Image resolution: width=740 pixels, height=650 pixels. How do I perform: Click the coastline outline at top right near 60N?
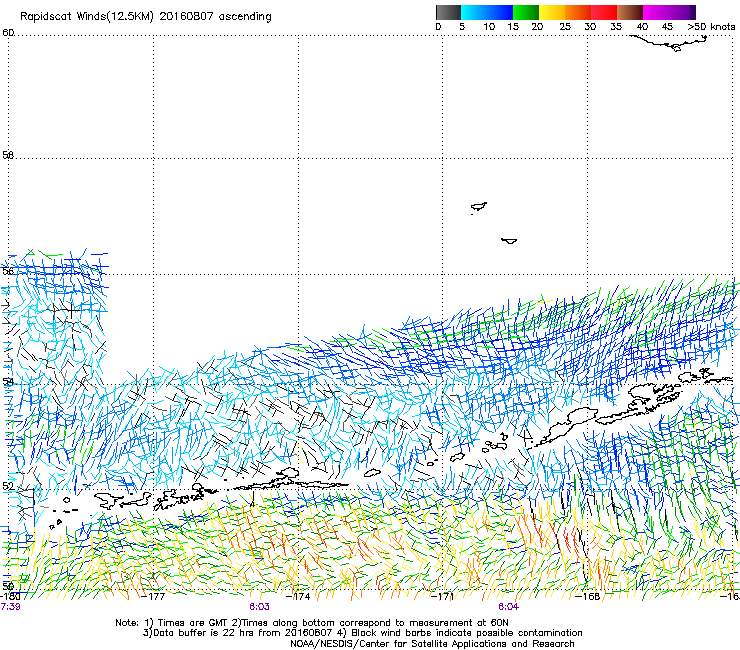click(670, 43)
